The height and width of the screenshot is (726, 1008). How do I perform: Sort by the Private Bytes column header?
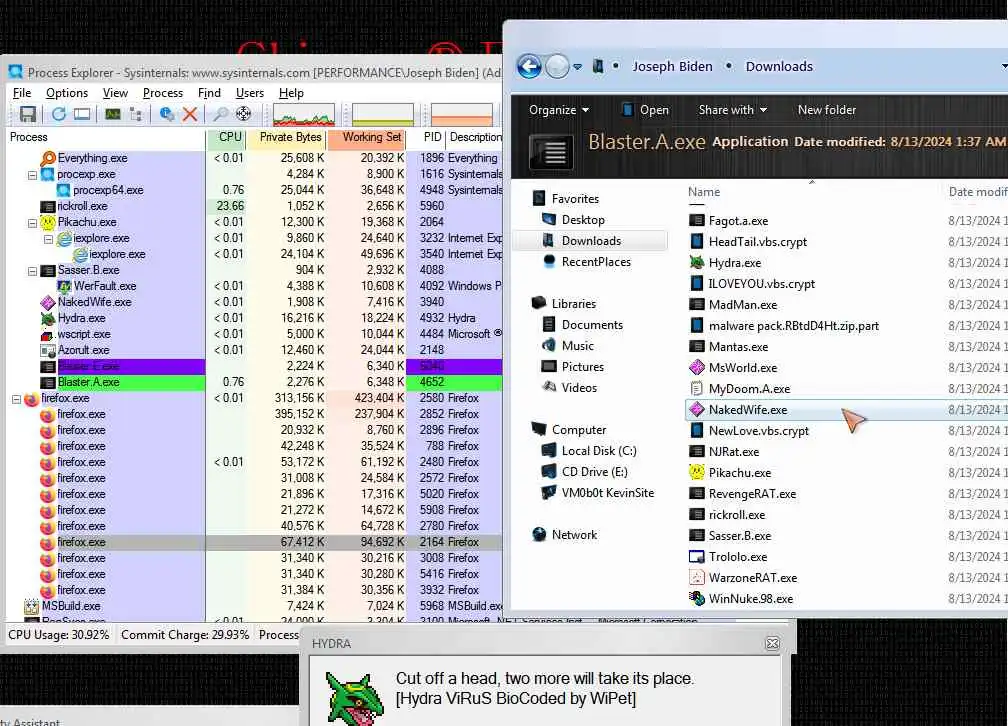[288, 137]
